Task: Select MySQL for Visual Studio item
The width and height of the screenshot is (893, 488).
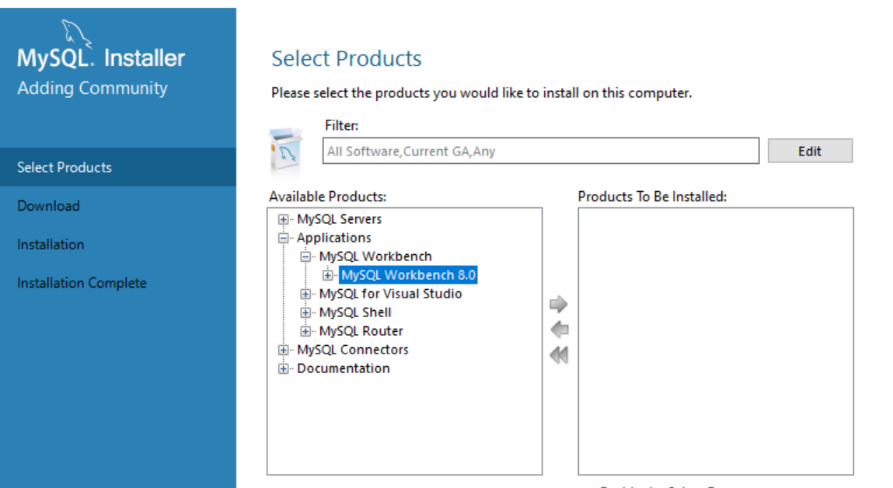Action: pos(390,294)
